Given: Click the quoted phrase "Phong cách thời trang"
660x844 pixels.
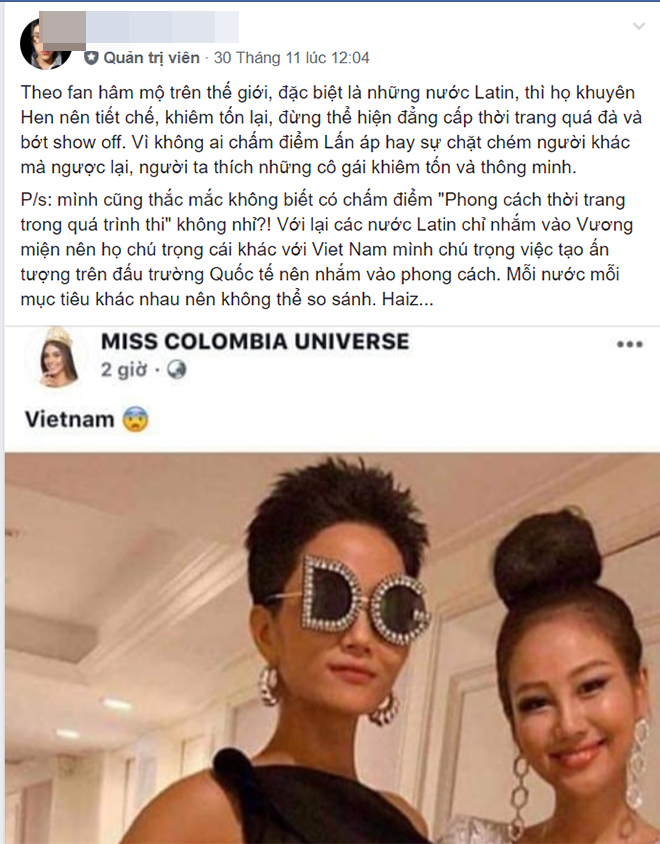Looking at the screenshot, I should coord(531,200).
